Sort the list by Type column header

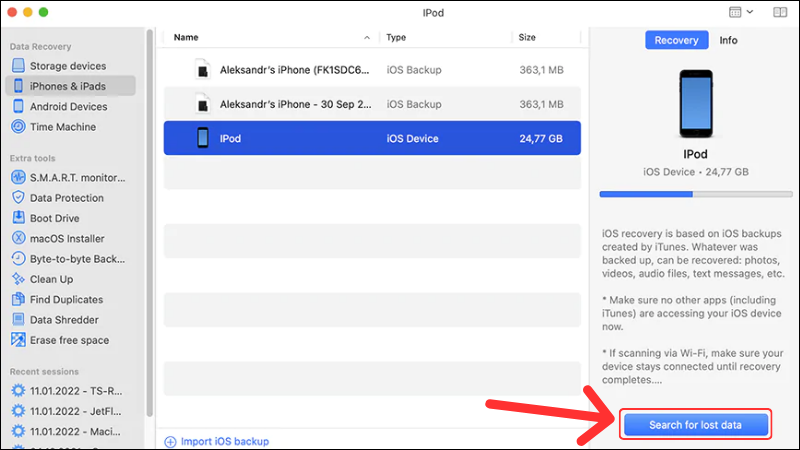pos(396,37)
